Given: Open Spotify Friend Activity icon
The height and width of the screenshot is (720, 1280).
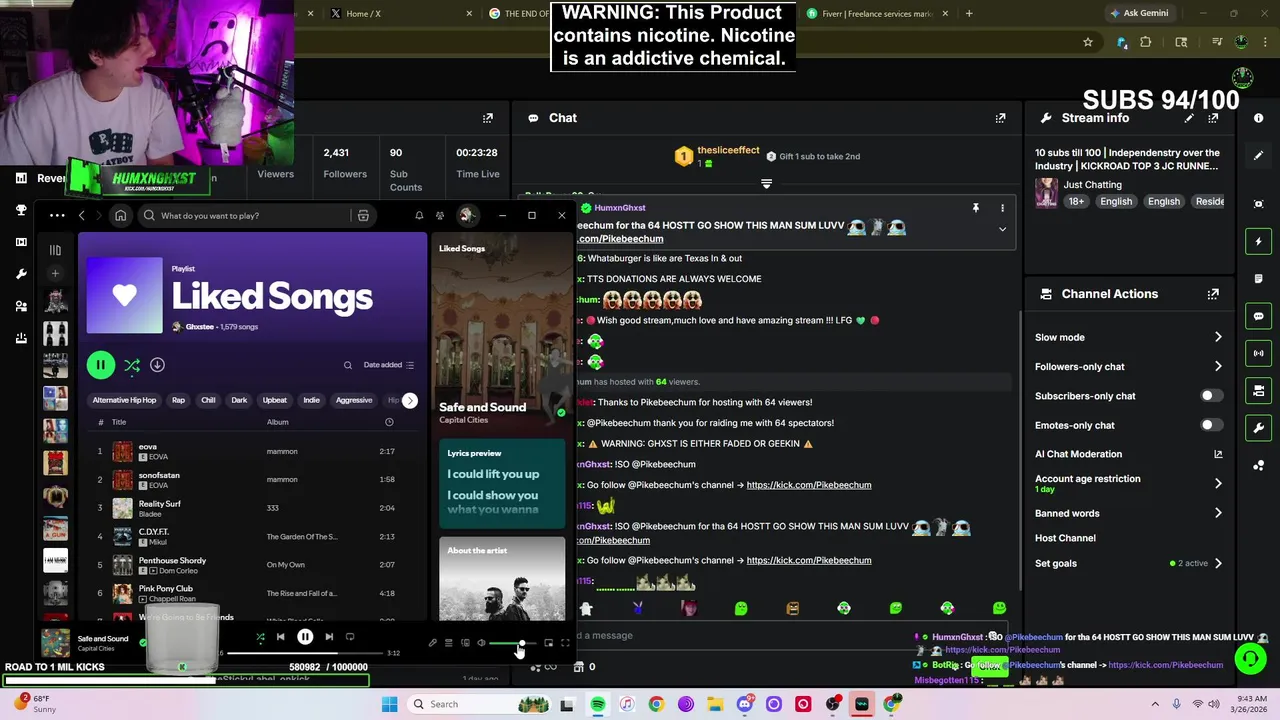Looking at the screenshot, I should [440, 216].
